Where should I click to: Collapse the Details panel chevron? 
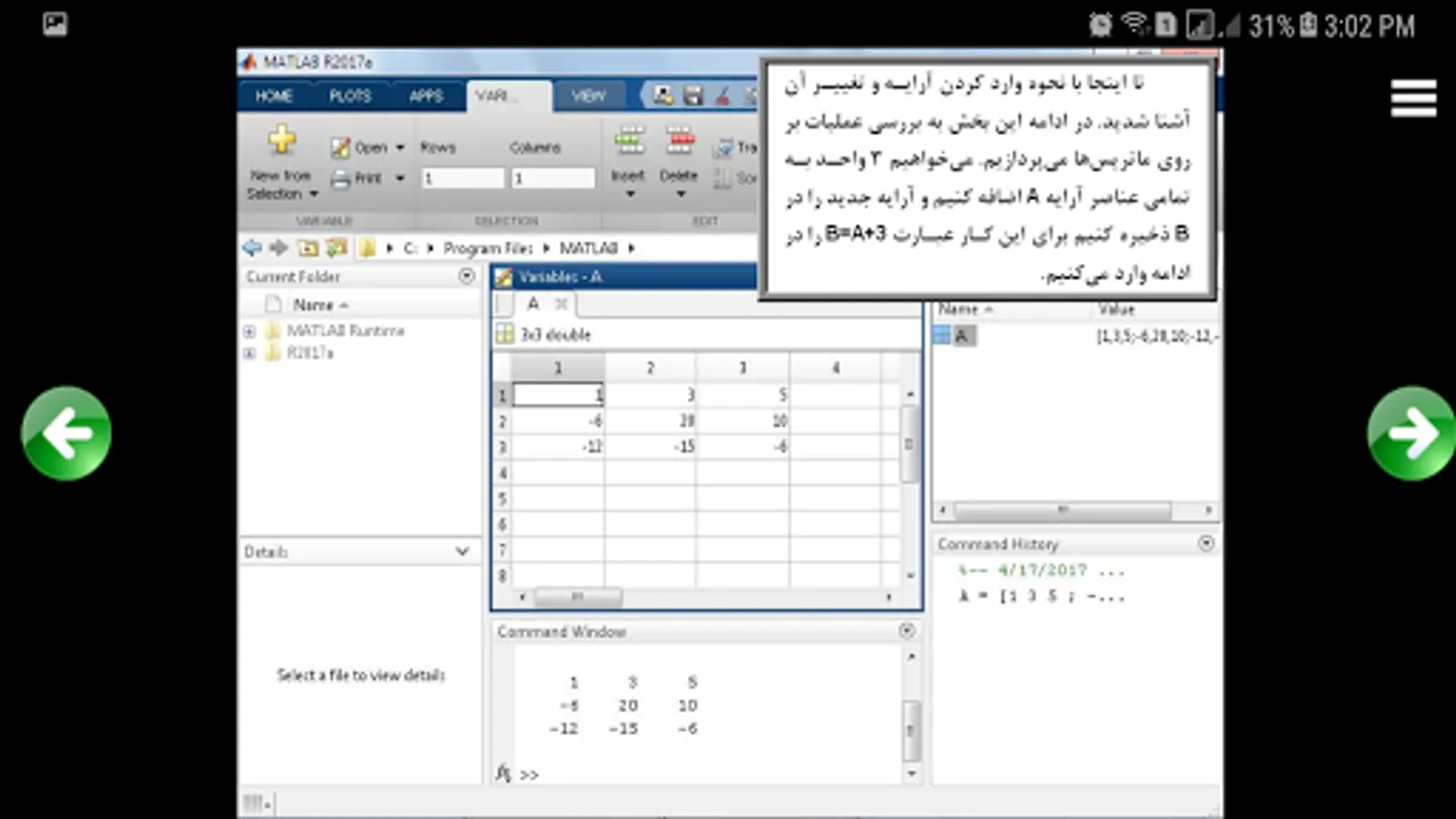tap(462, 551)
